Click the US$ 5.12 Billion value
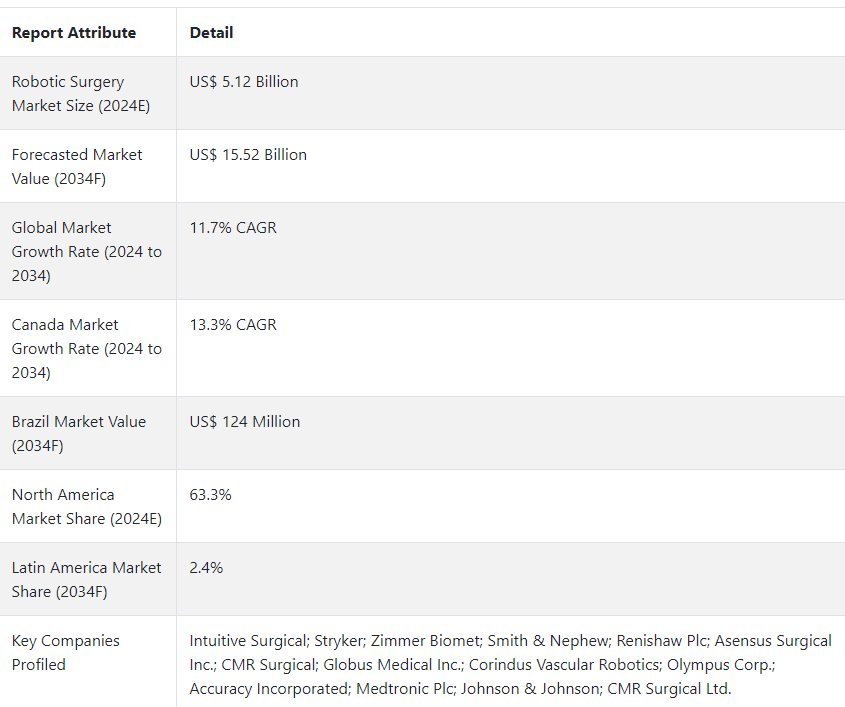Screen dimensions: 845x707 tap(244, 81)
